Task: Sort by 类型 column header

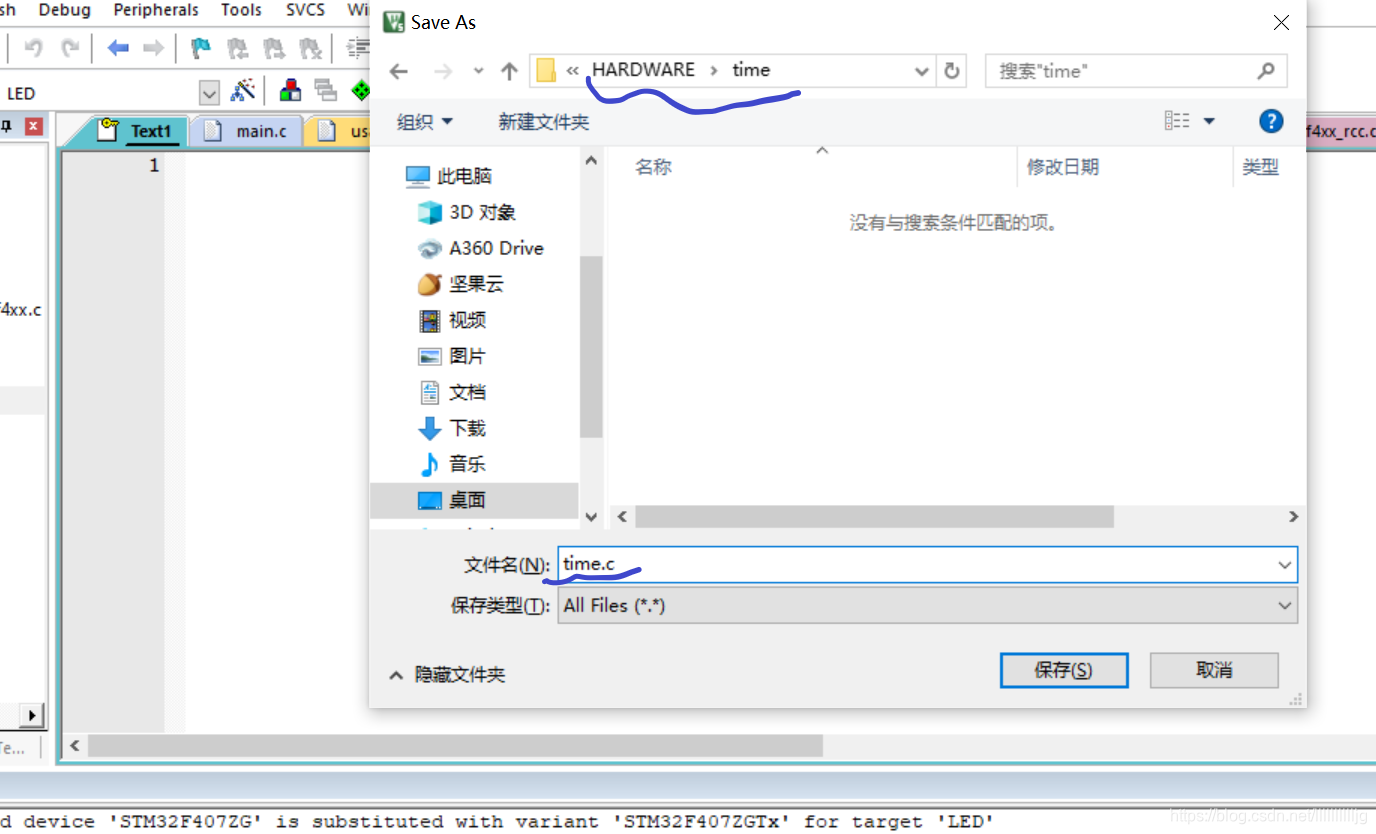Action: [1261, 167]
